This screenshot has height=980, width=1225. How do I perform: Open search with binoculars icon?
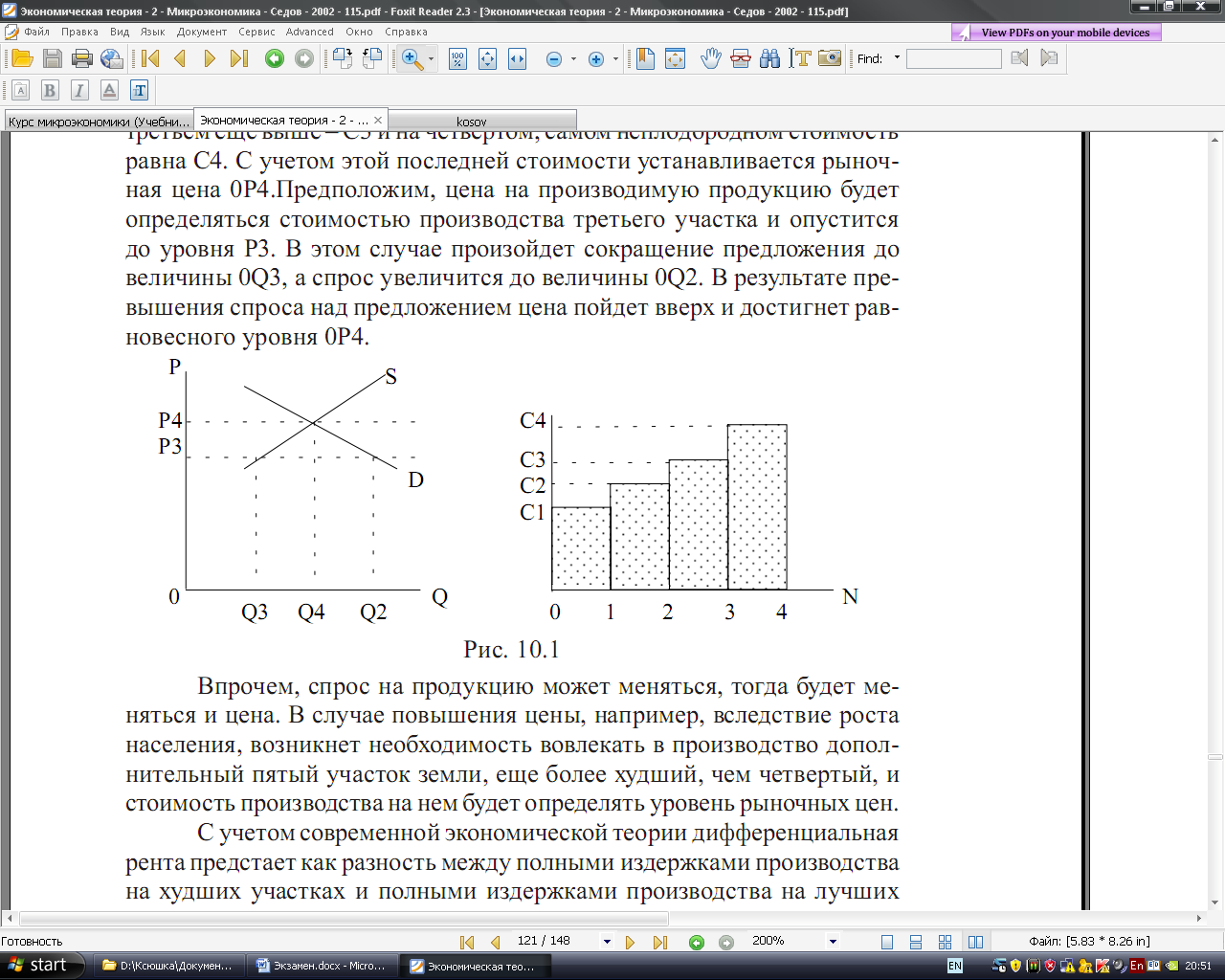tap(770, 58)
